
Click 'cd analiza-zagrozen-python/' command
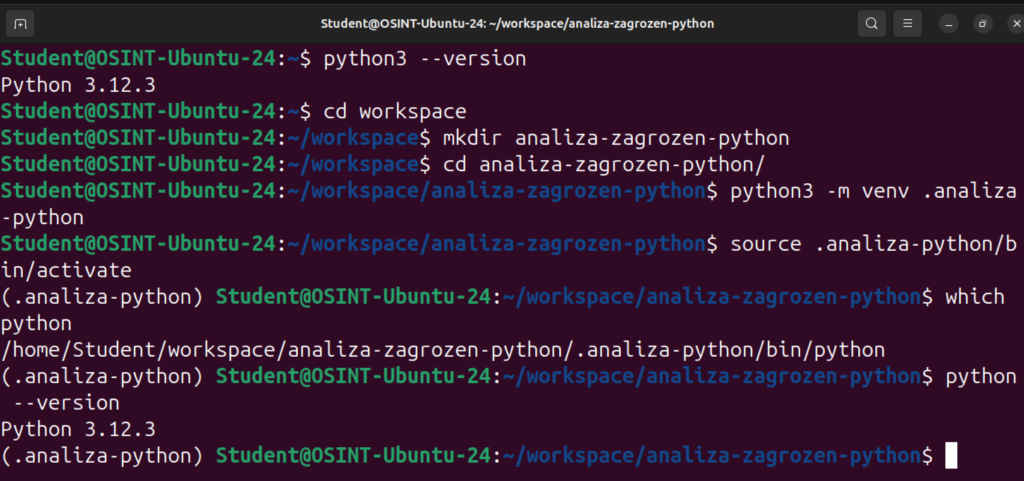point(603,165)
